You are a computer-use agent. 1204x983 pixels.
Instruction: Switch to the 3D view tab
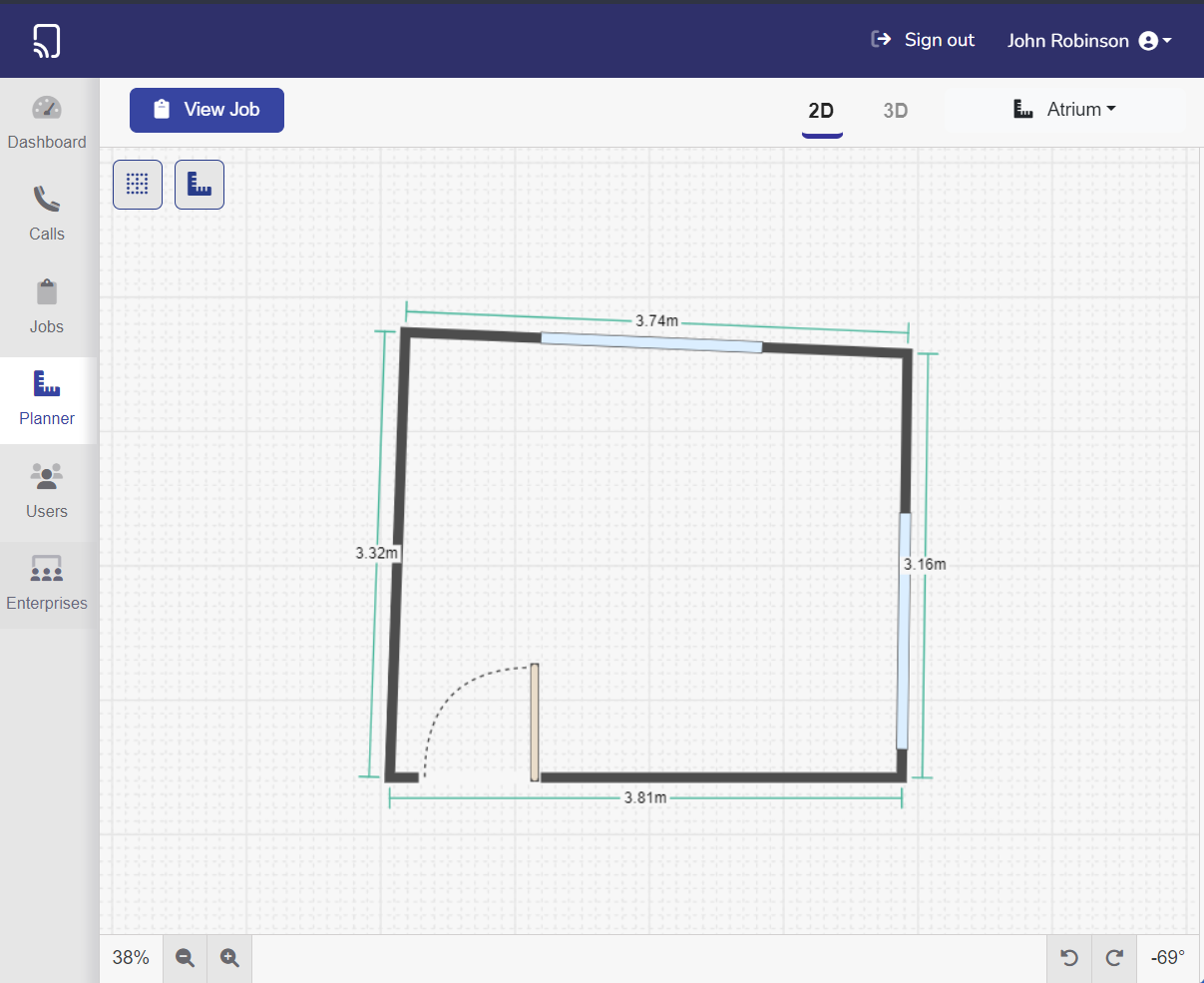[895, 111]
